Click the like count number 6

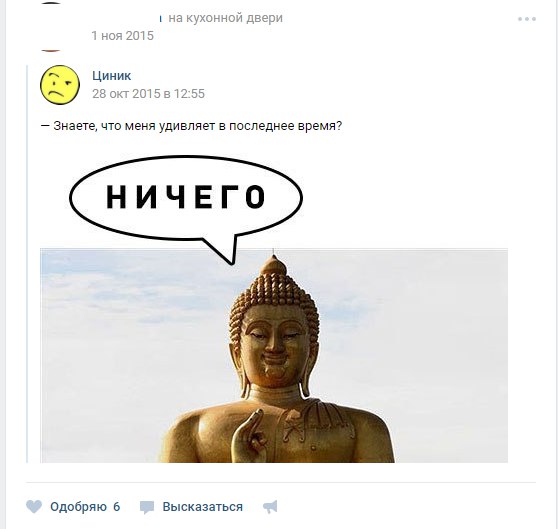116,507
